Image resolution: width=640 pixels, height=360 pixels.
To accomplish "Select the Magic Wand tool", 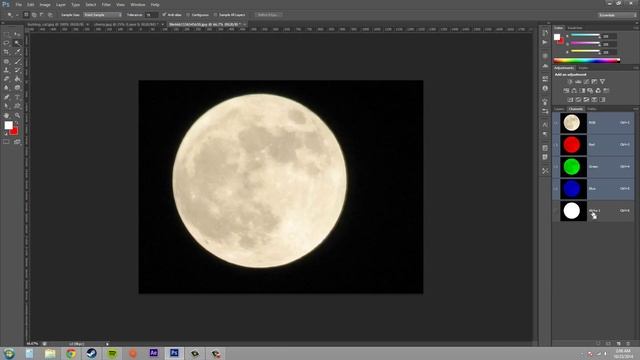I will pos(17,43).
